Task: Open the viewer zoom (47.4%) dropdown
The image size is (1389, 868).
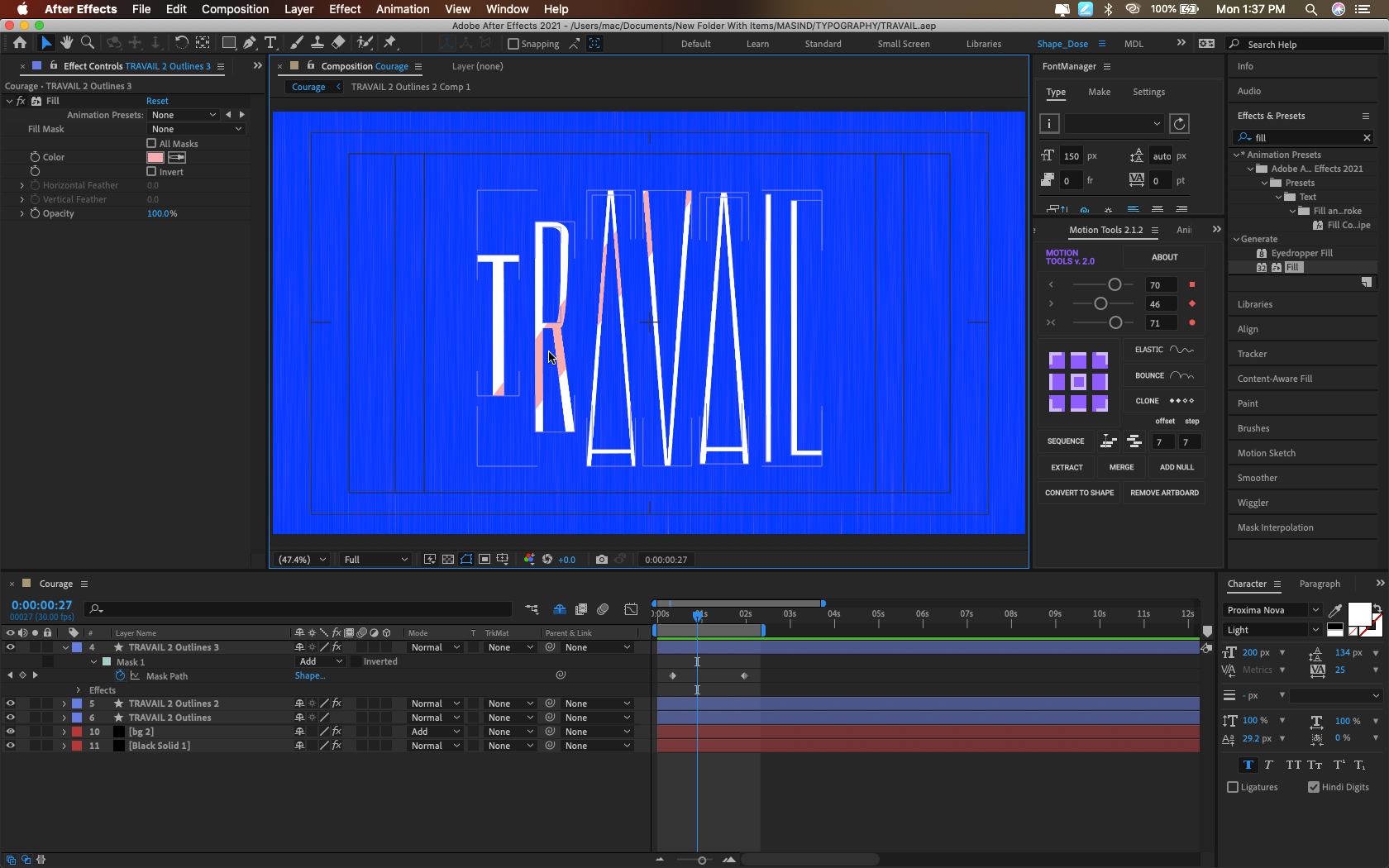Action: click(x=302, y=560)
